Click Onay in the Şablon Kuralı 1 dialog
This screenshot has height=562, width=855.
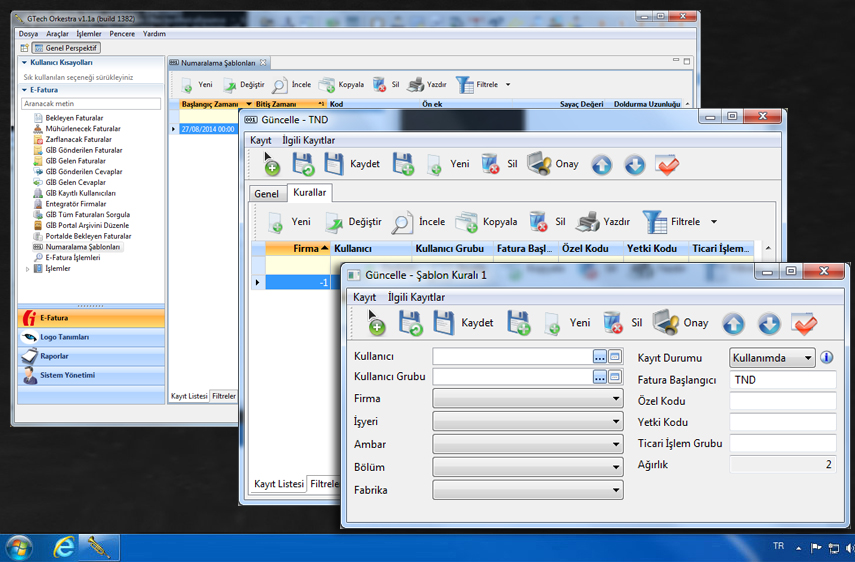click(x=680, y=323)
